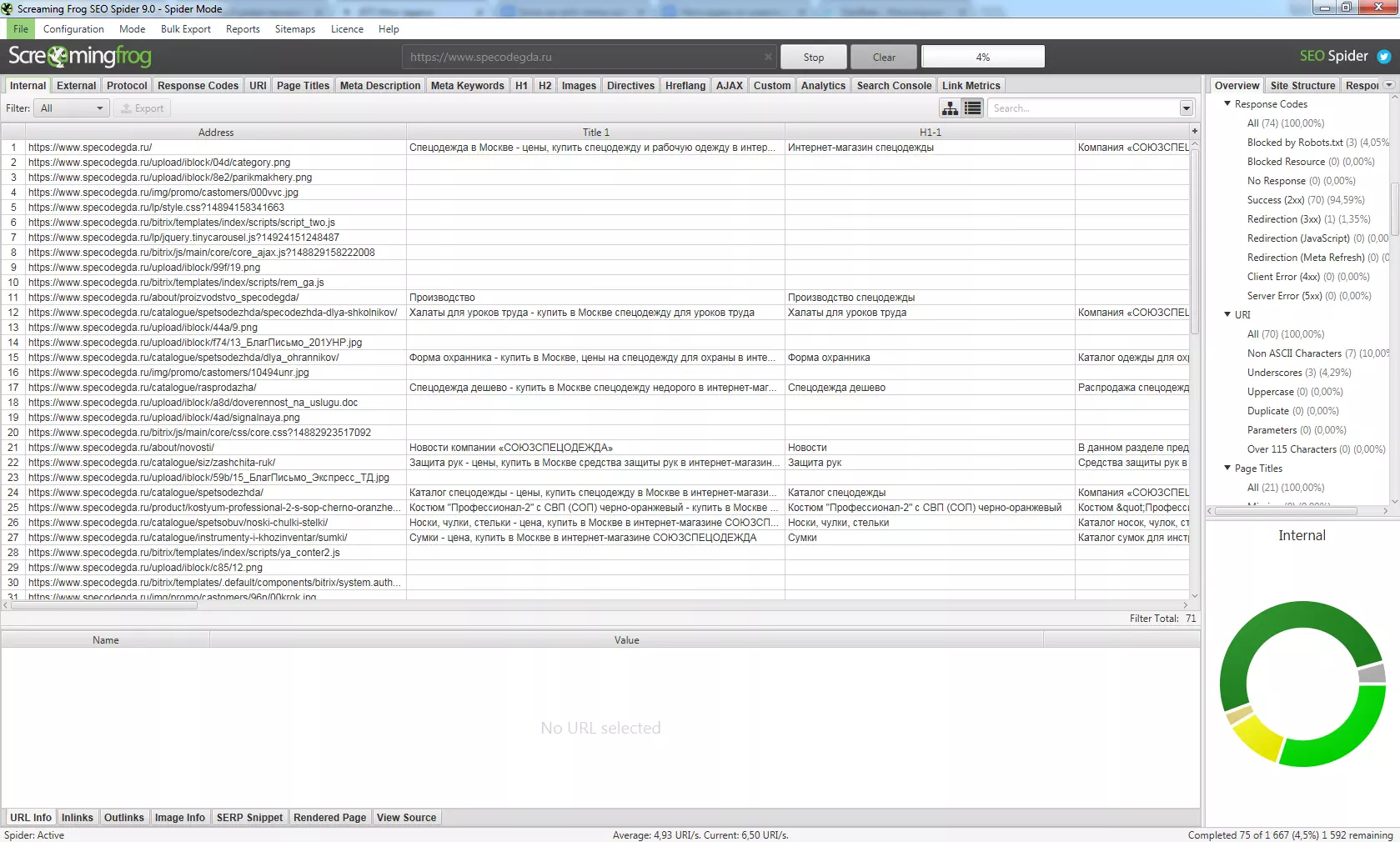The height and width of the screenshot is (842, 1400).
Task: Click the Screaming Frog logo
Action: pos(80,57)
